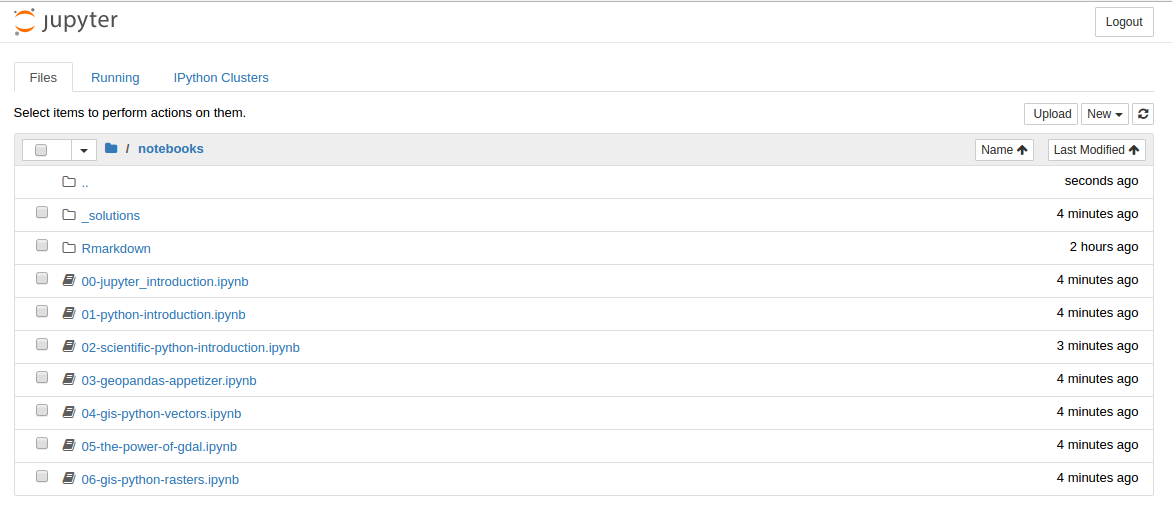Click the refresh notebook list icon
Image resolution: width=1172 pixels, height=510 pixels.
click(x=1143, y=114)
